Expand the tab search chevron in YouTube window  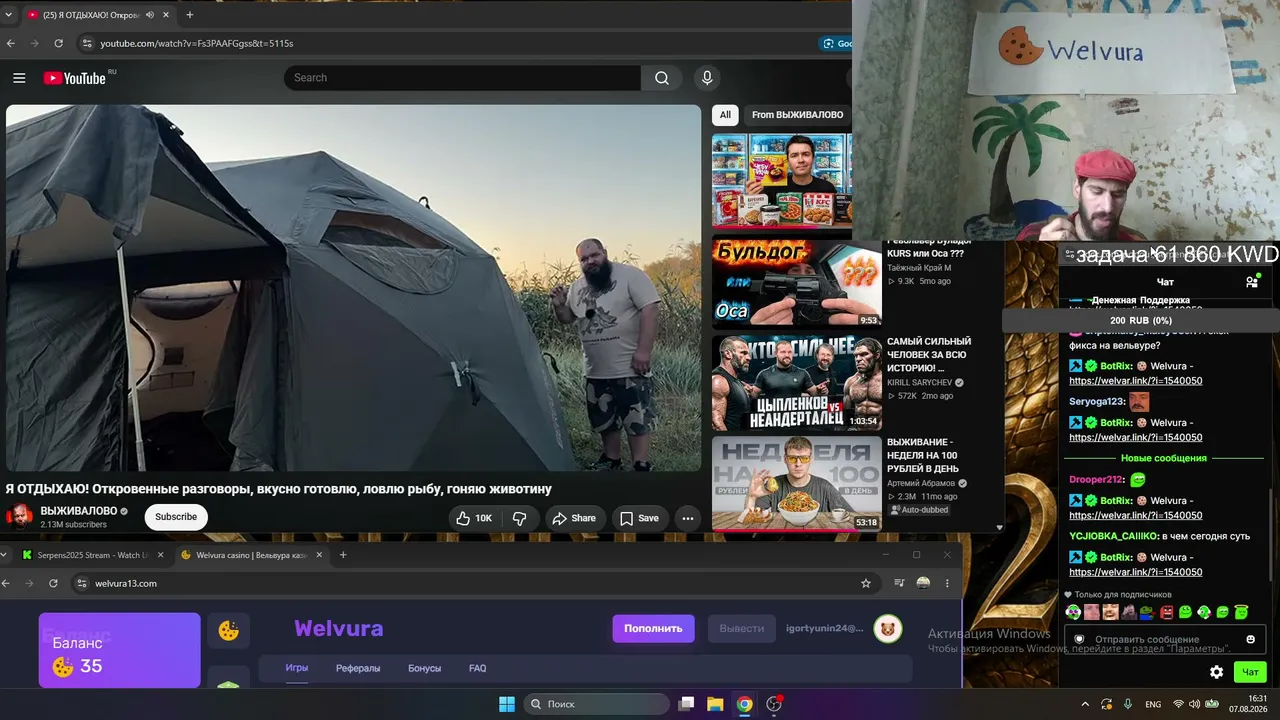coord(9,15)
